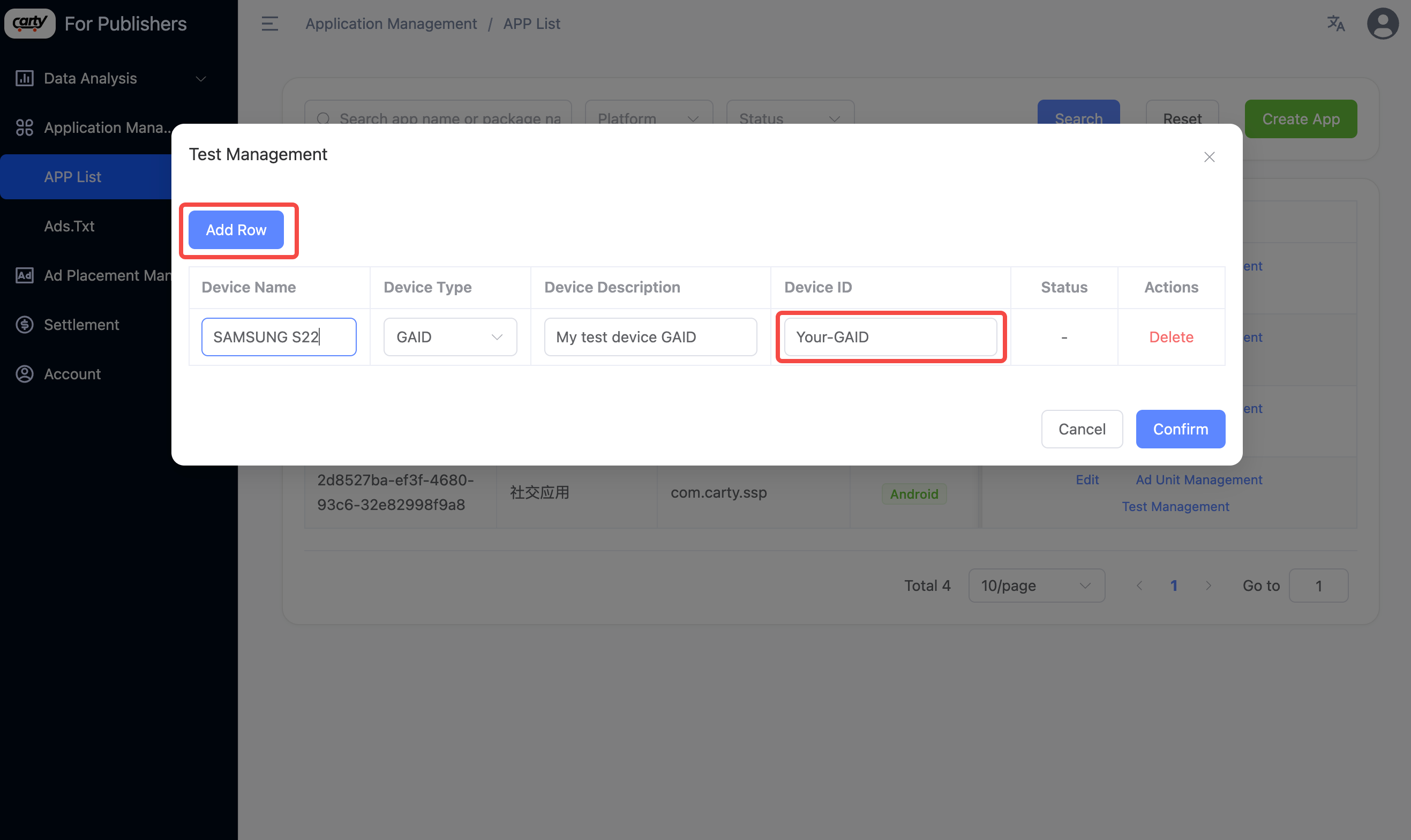Screen dimensions: 1411x840
Task: Select APP List in the sidebar
Action: [x=72, y=177]
